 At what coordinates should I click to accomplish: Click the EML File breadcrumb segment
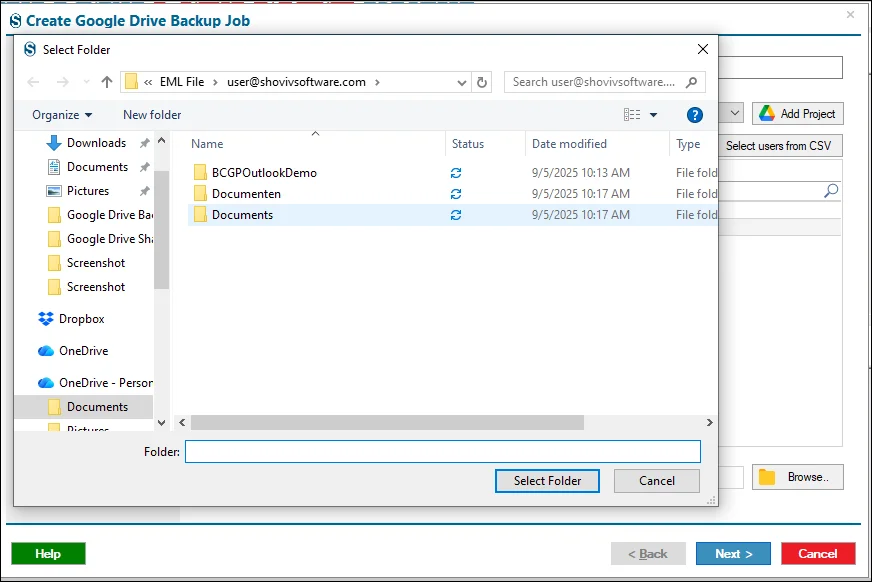[182, 82]
